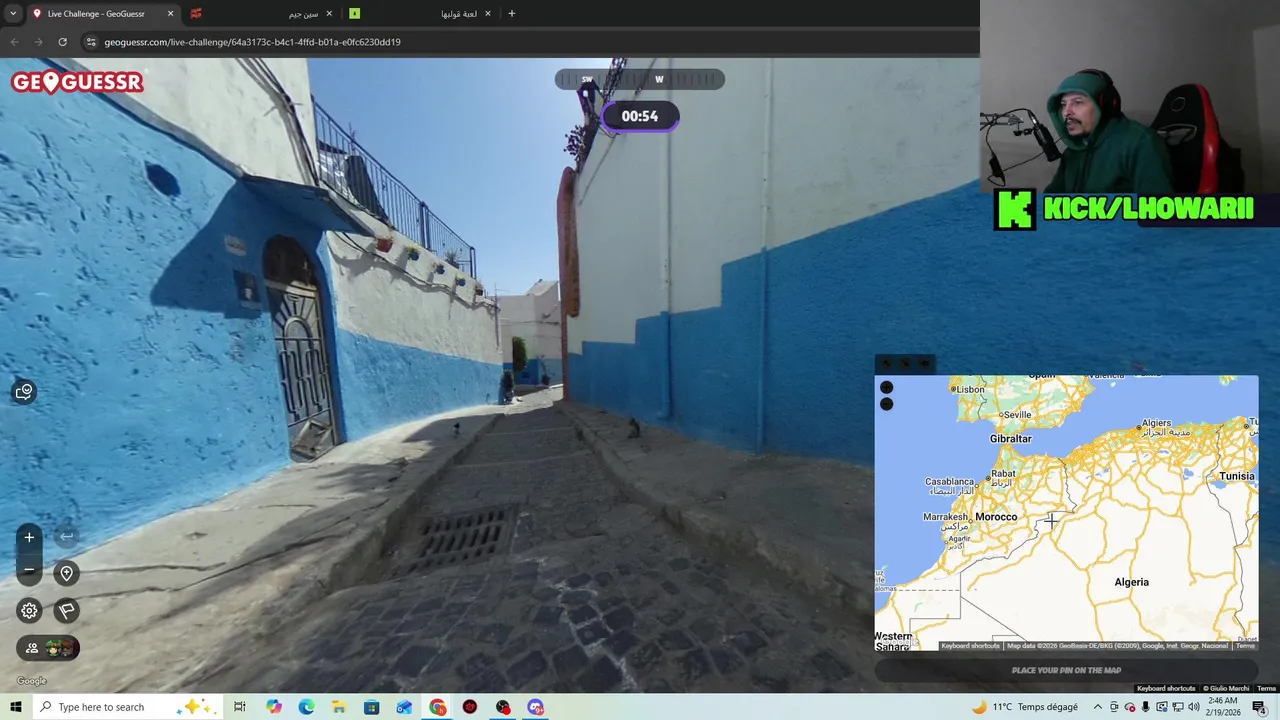This screenshot has width=1280, height=720.
Task: Zoom out the guess map
Action: pos(886,404)
